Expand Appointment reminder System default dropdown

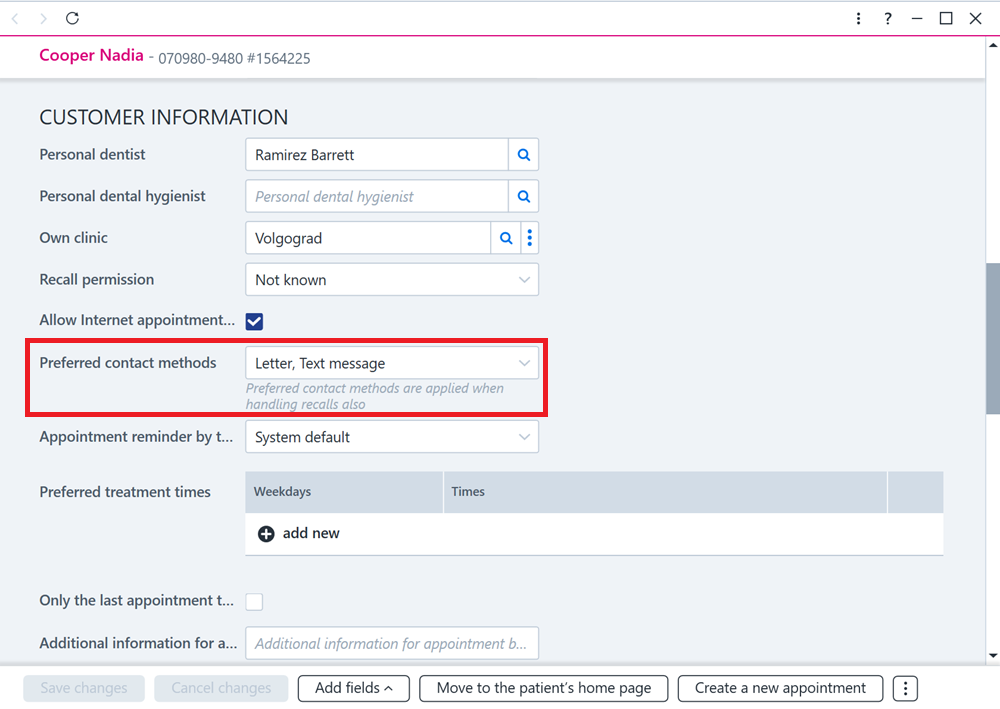point(392,437)
